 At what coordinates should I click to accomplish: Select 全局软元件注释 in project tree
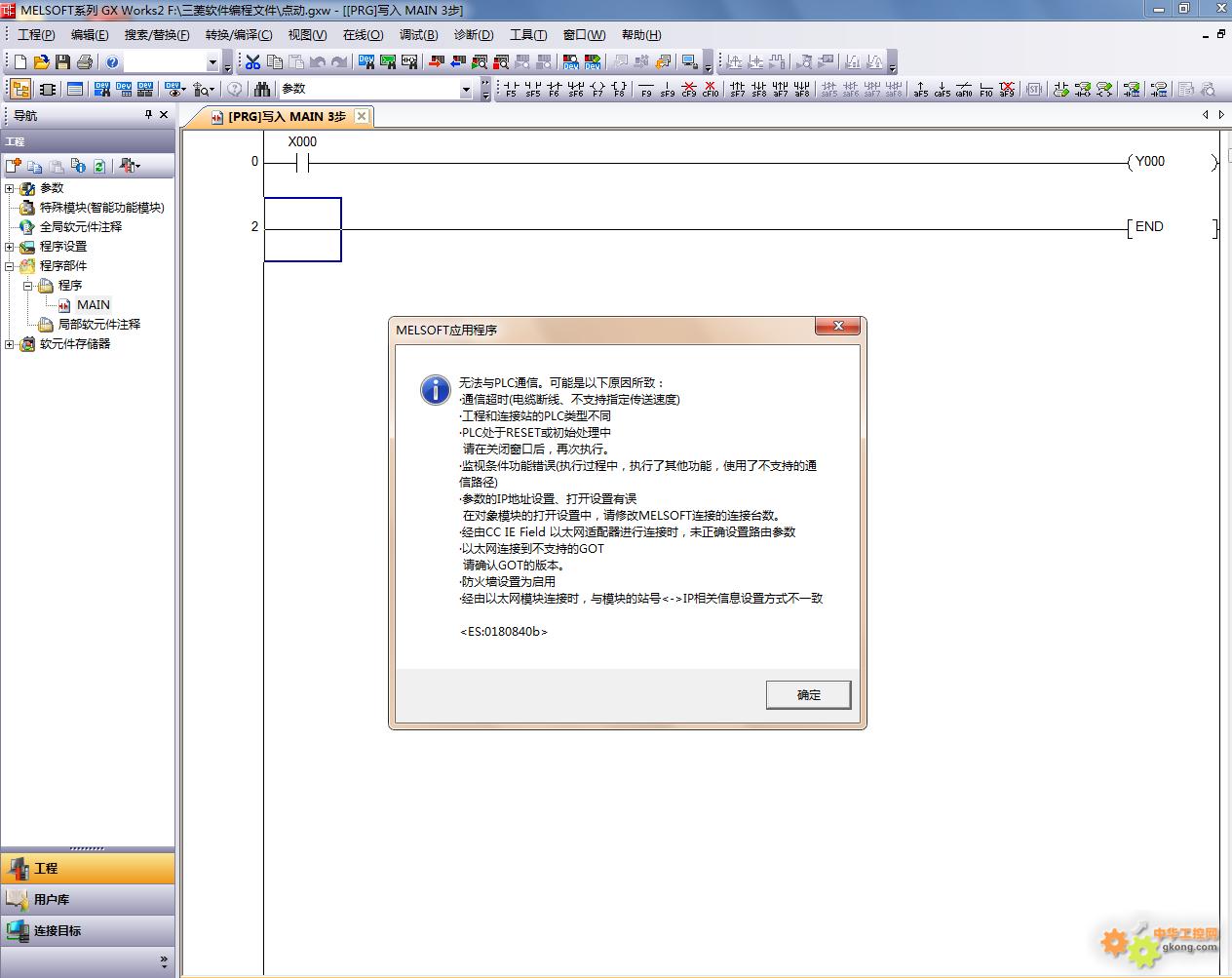(x=80, y=227)
